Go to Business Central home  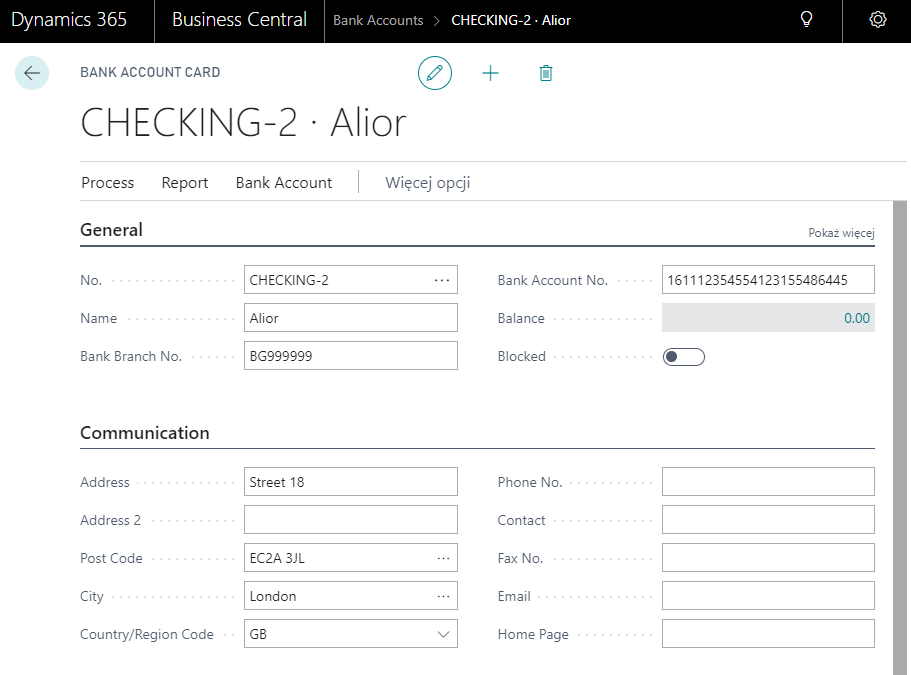[239, 20]
